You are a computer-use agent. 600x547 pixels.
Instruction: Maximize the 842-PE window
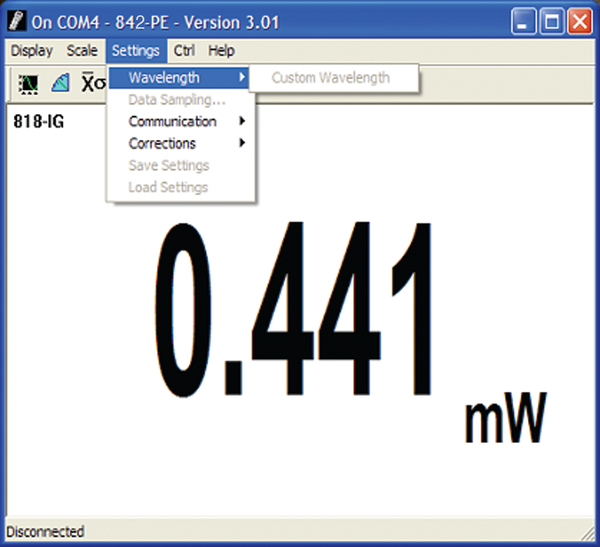pos(552,21)
